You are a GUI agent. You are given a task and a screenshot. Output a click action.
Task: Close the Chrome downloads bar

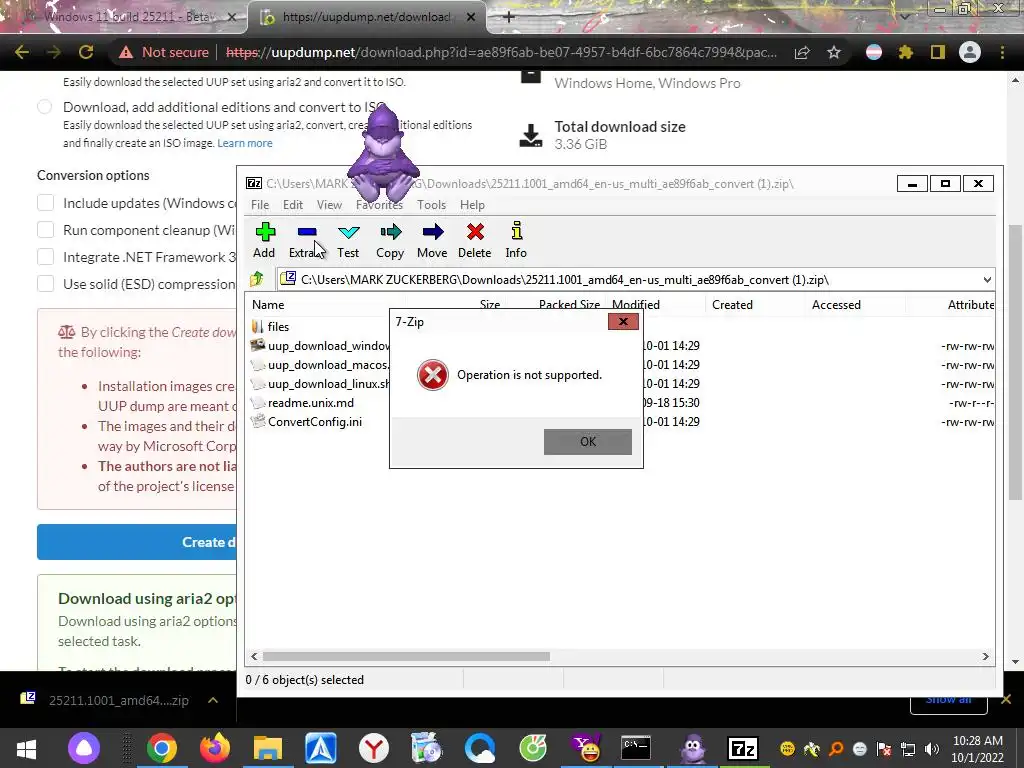[x=1006, y=699]
